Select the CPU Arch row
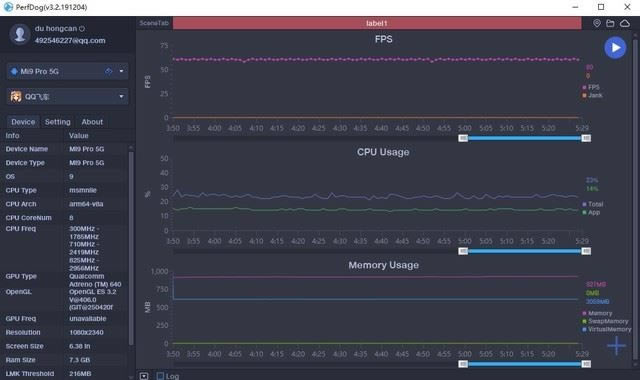Screen dimensions: 640x380 point(64,204)
